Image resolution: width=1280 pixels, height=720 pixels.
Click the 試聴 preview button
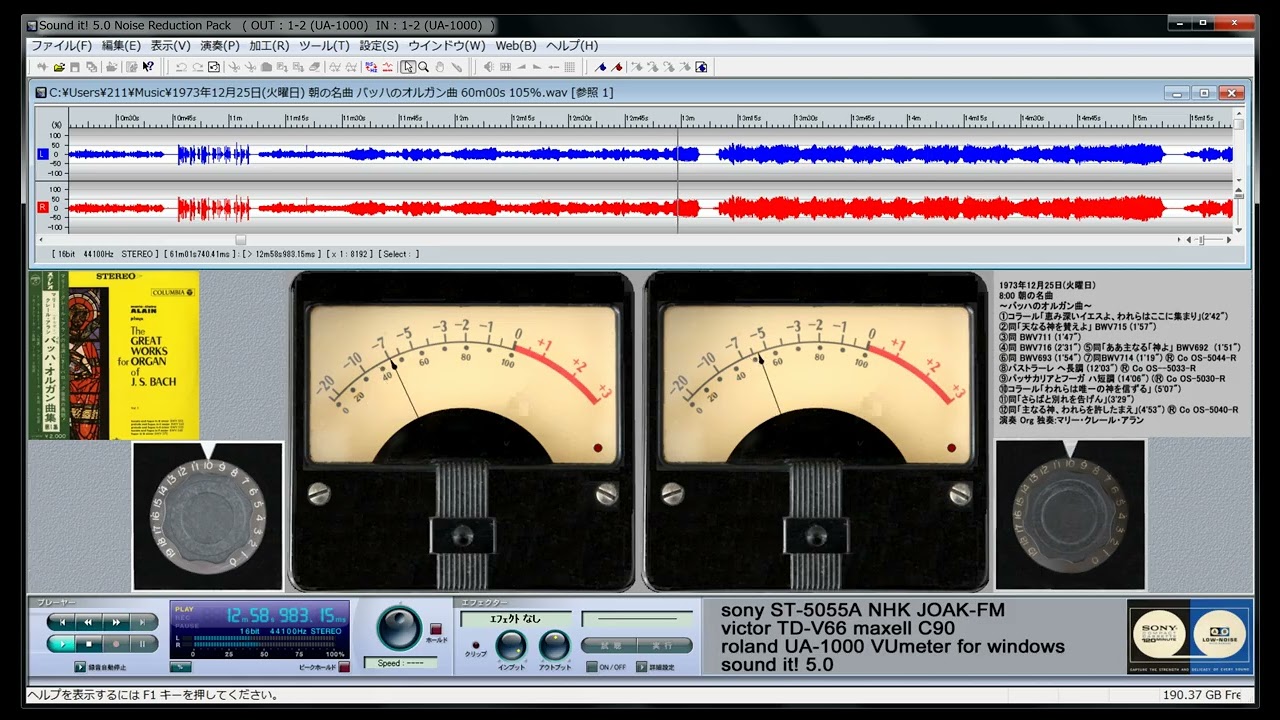coord(609,645)
